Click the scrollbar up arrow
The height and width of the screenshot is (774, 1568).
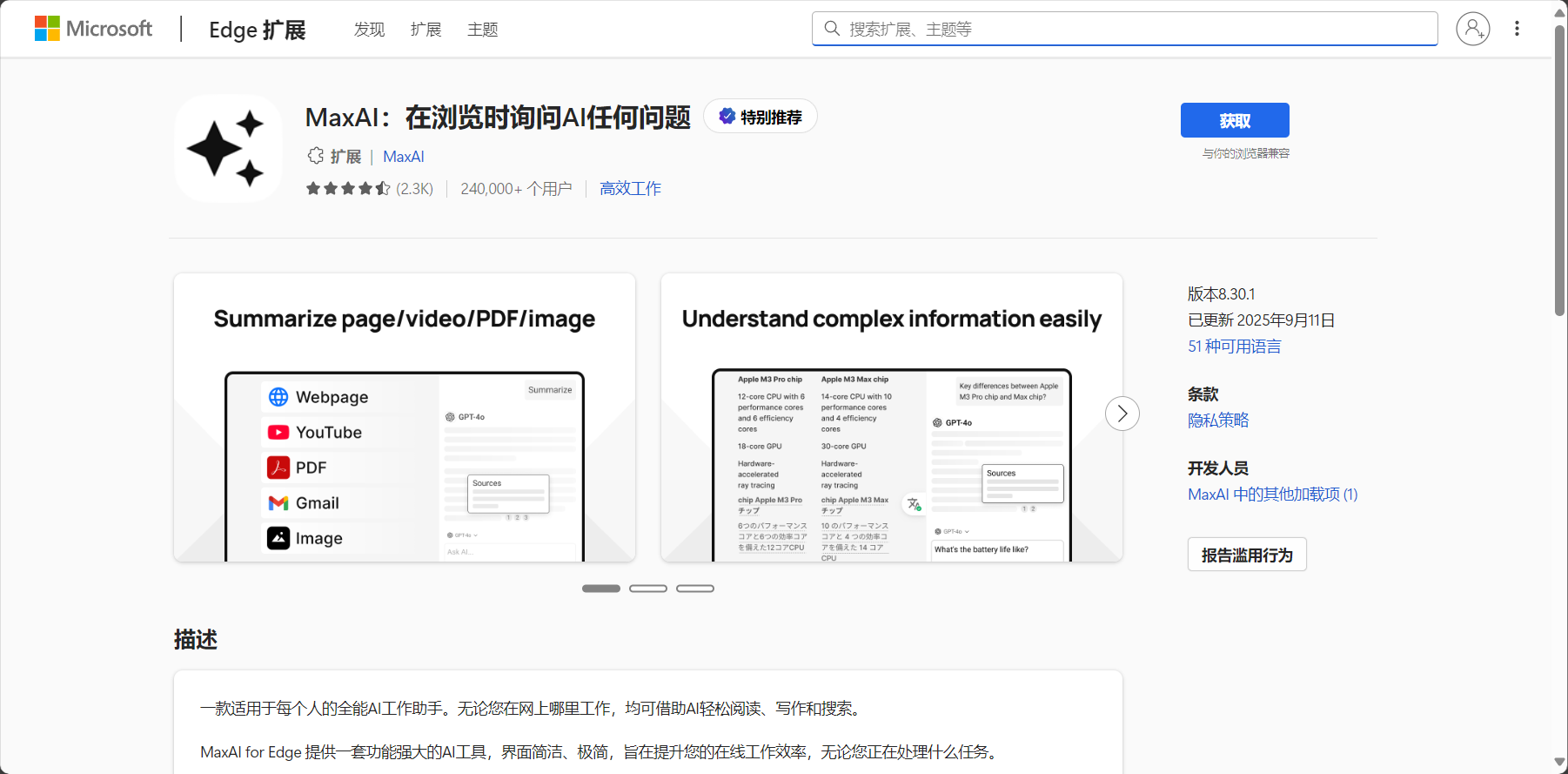coord(1560,12)
